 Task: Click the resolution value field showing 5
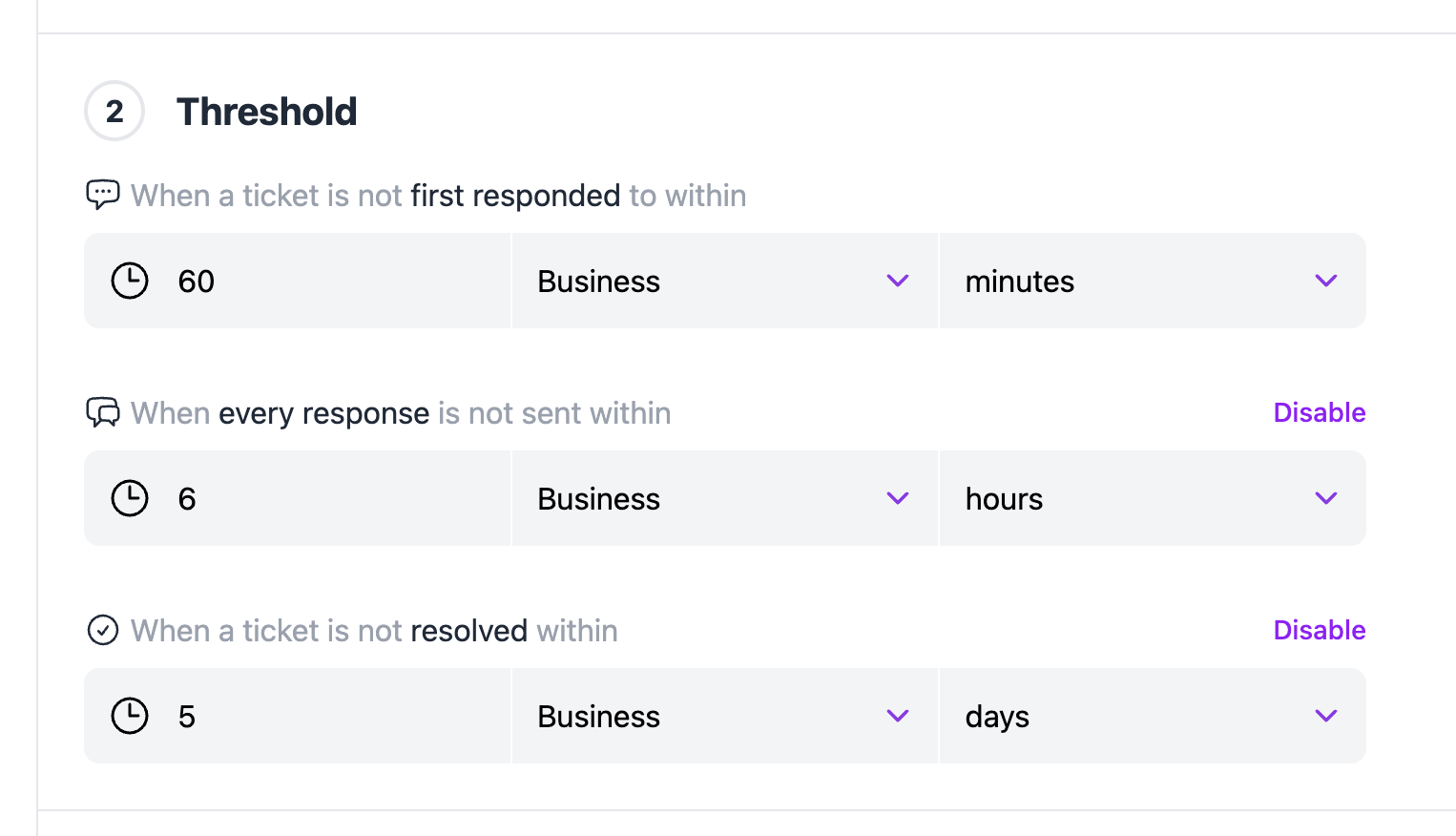297,716
